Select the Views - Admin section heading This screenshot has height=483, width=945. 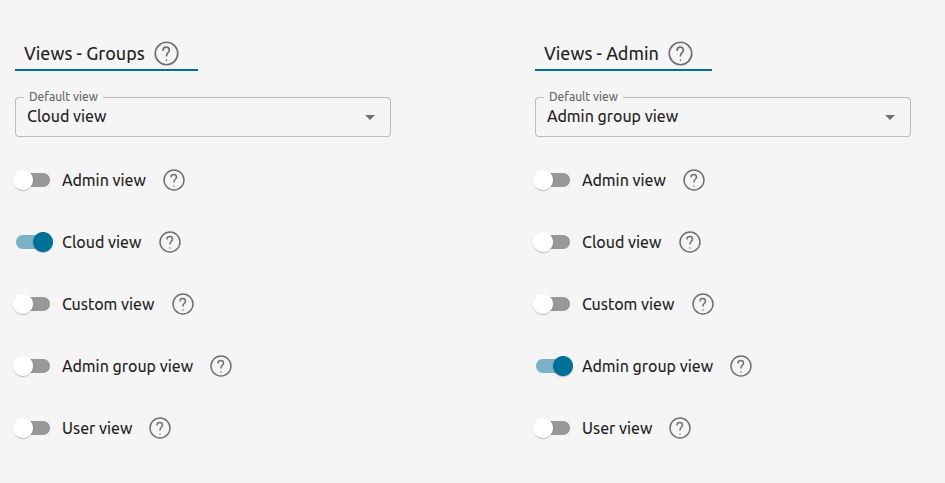click(601, 54)
